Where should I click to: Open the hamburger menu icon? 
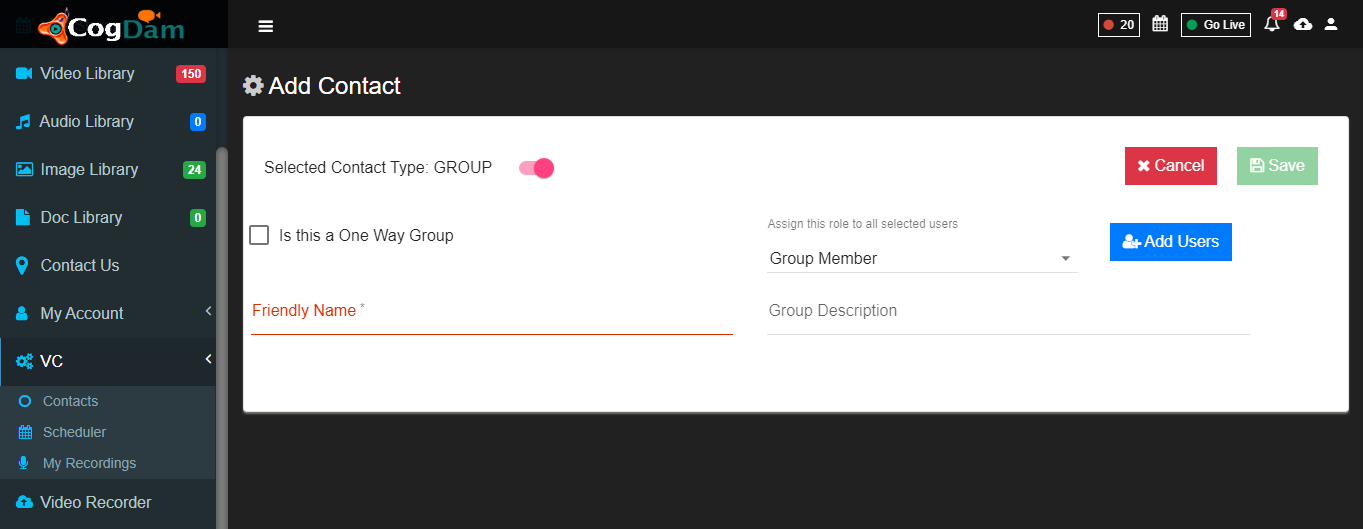(266, 26)
